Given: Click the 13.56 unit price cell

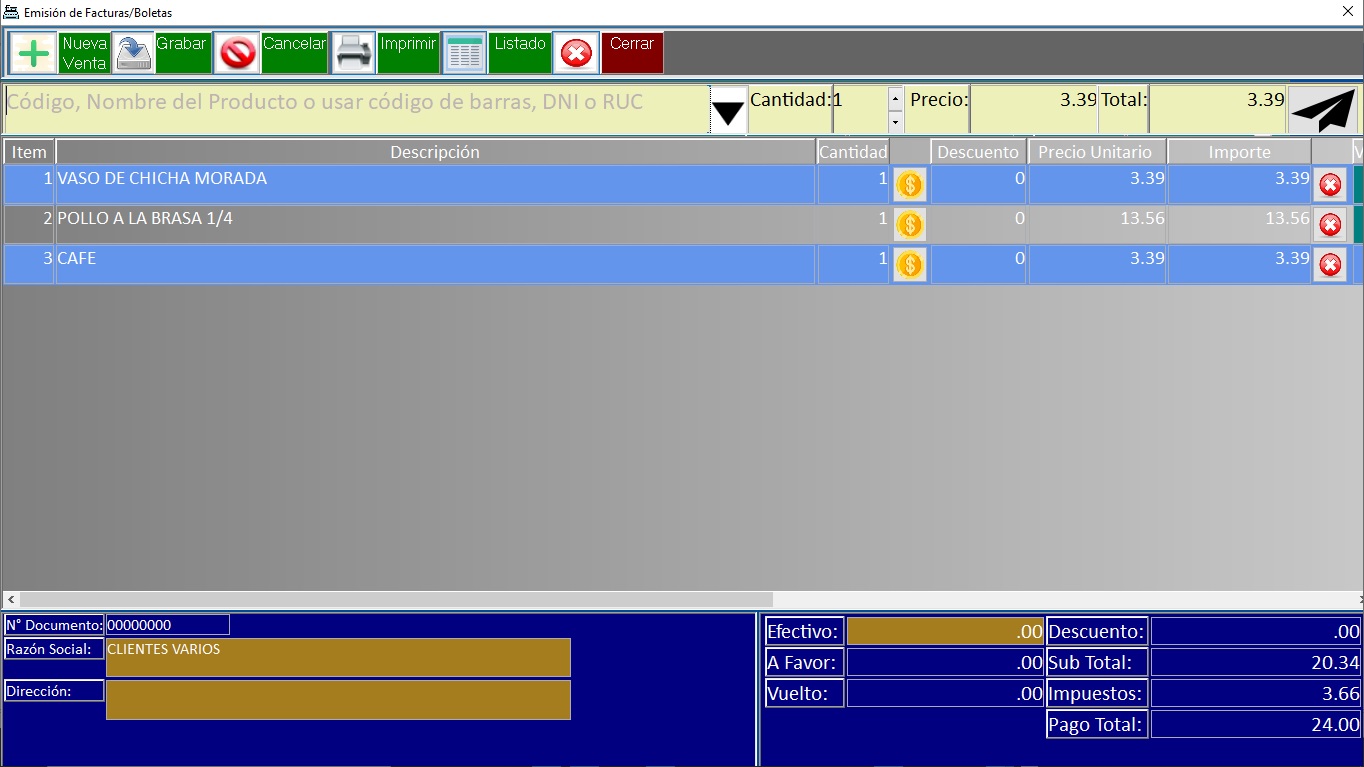Looking at the screenshot, I should (x=1097, y=224).
